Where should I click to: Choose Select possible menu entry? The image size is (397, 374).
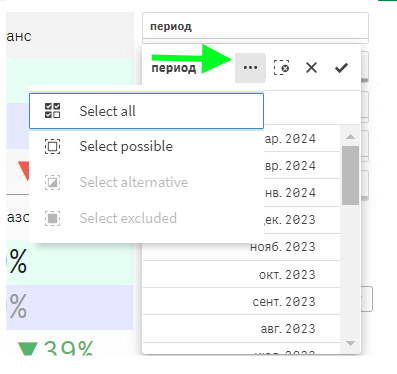coord(146,147)
